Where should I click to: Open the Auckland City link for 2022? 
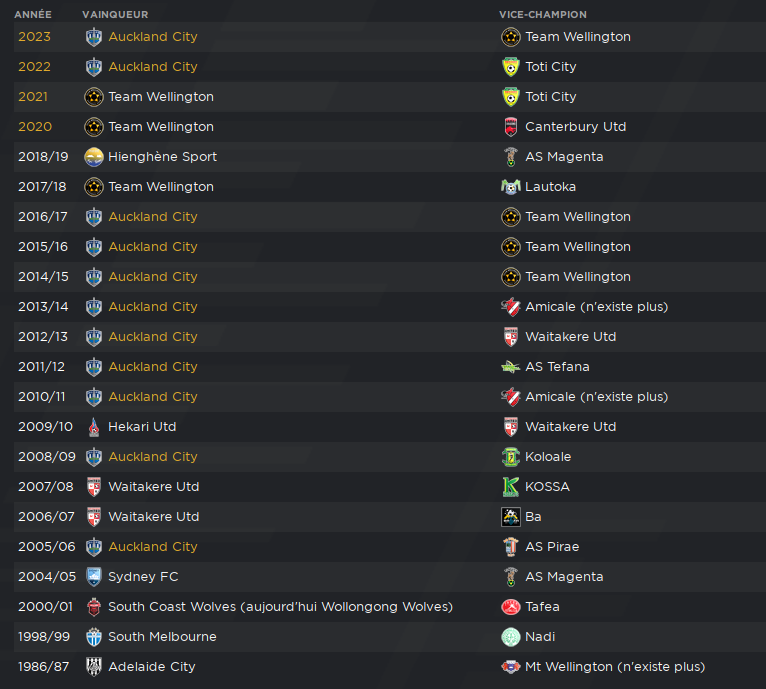tap(153, 66)
